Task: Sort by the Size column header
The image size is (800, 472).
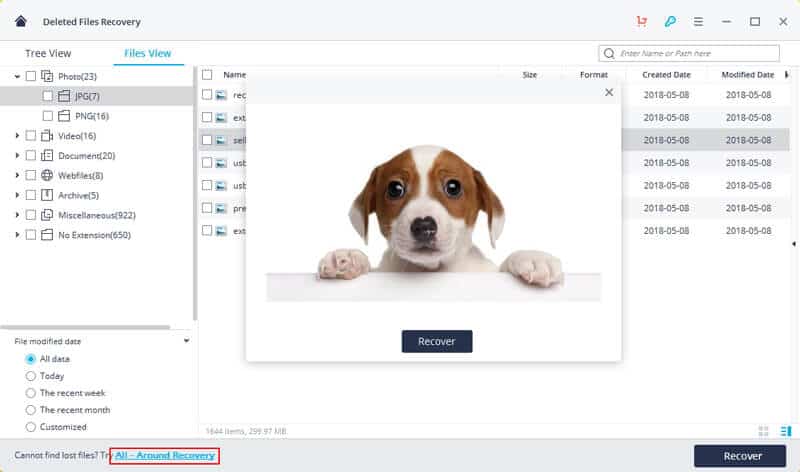Action: click(x=530, y=75)
